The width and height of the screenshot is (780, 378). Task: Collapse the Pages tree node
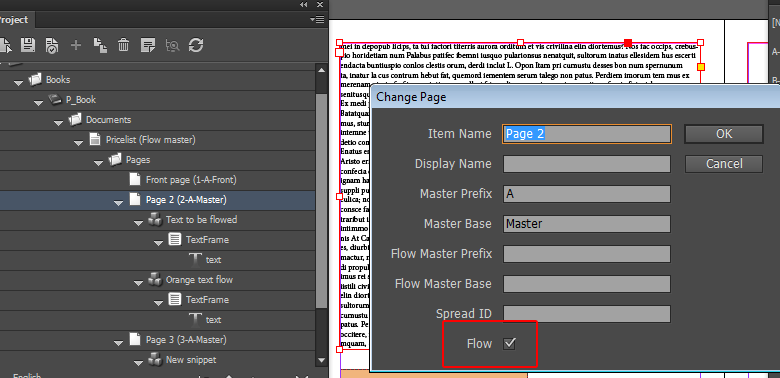pos(98,163)
